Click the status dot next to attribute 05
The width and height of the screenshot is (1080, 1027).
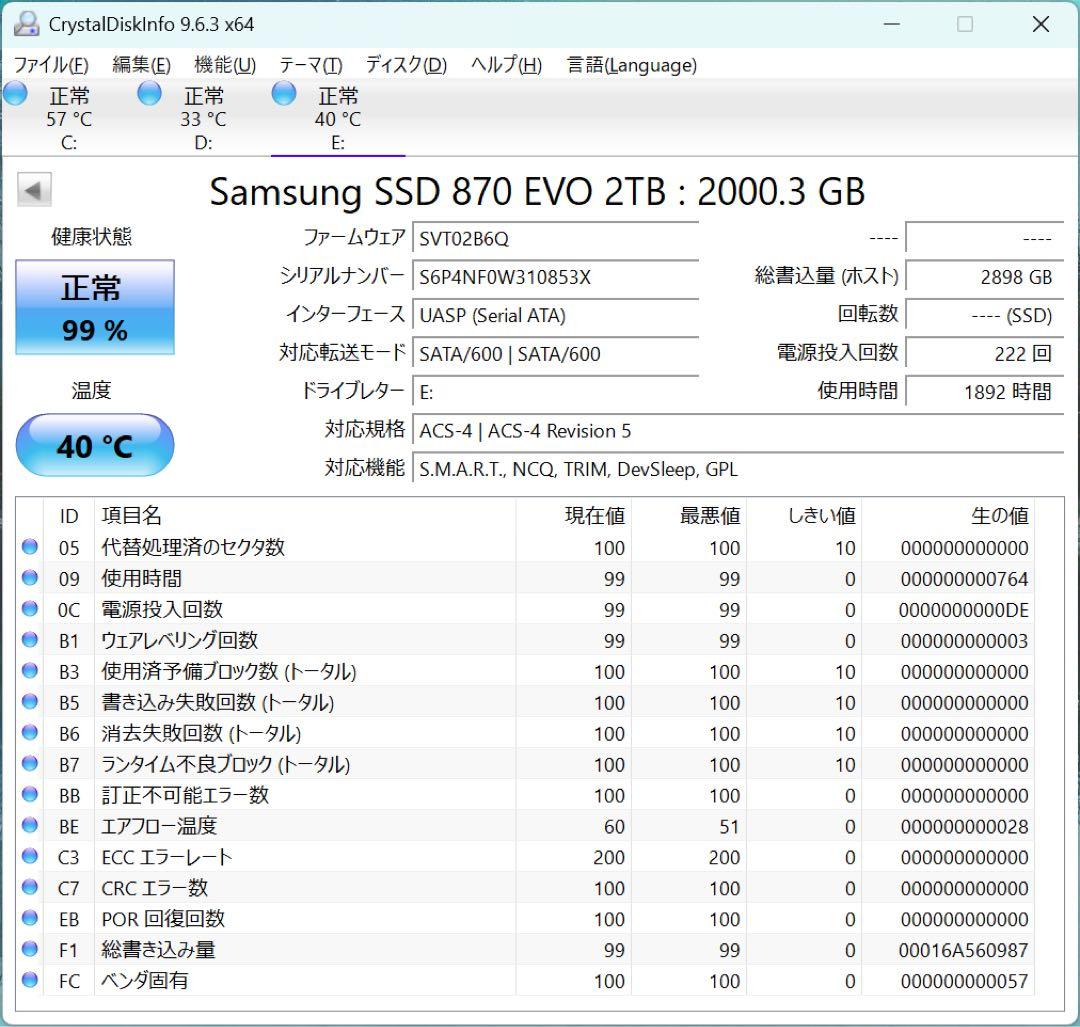pos(29,547)
